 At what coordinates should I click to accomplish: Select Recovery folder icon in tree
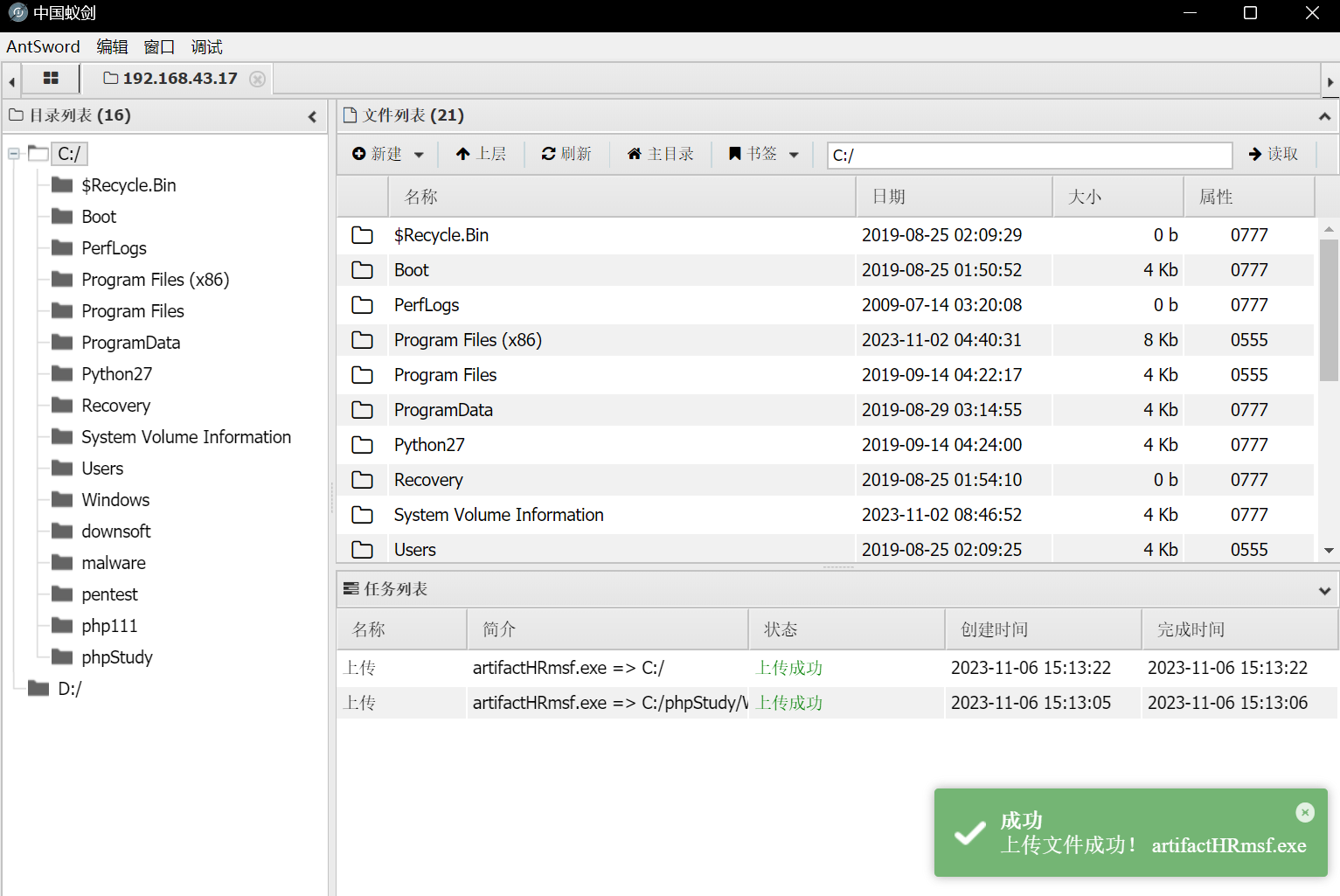(62, 405)
